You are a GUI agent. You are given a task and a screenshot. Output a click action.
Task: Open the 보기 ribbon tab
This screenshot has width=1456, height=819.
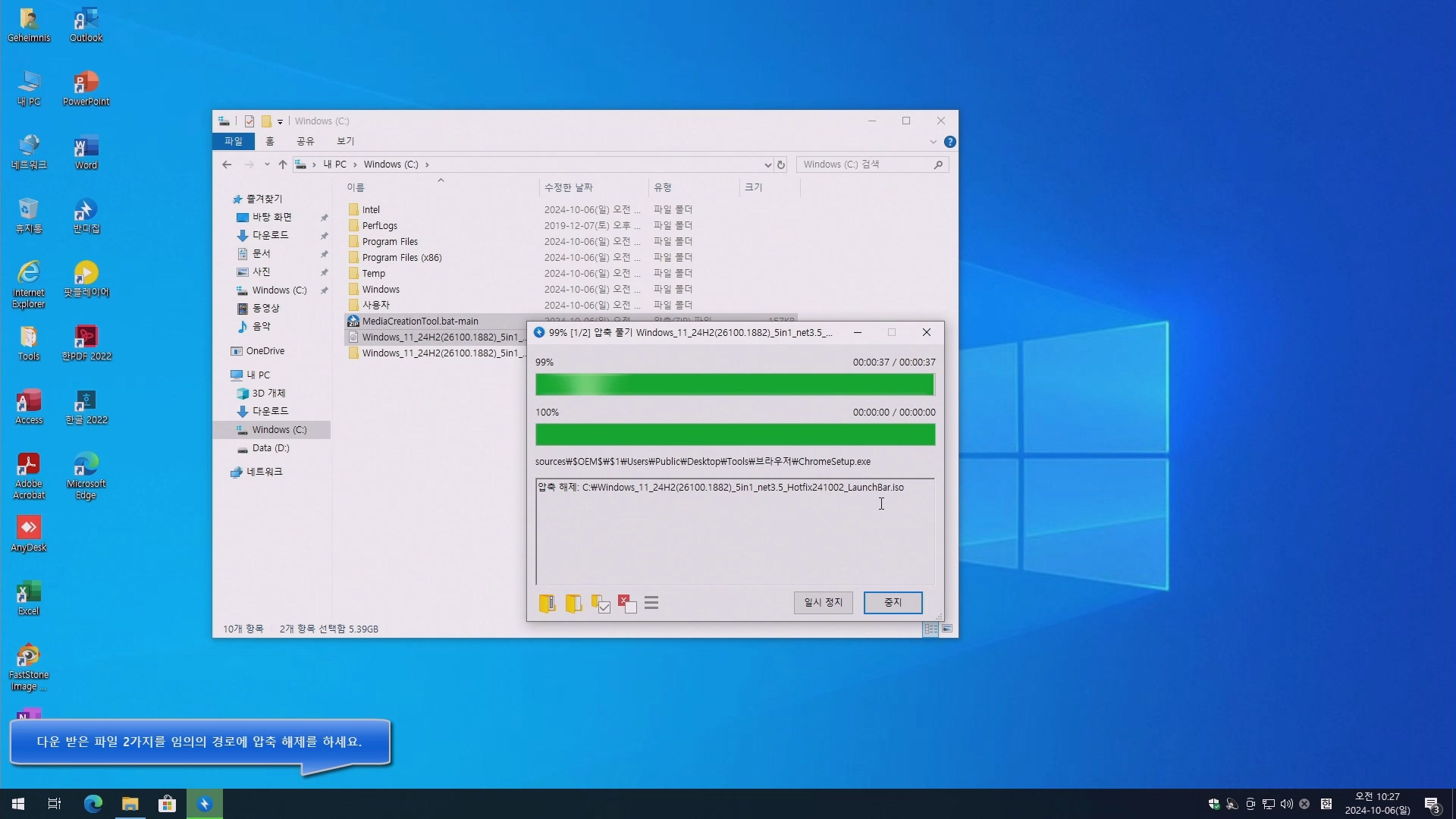(x=345, y=142)
